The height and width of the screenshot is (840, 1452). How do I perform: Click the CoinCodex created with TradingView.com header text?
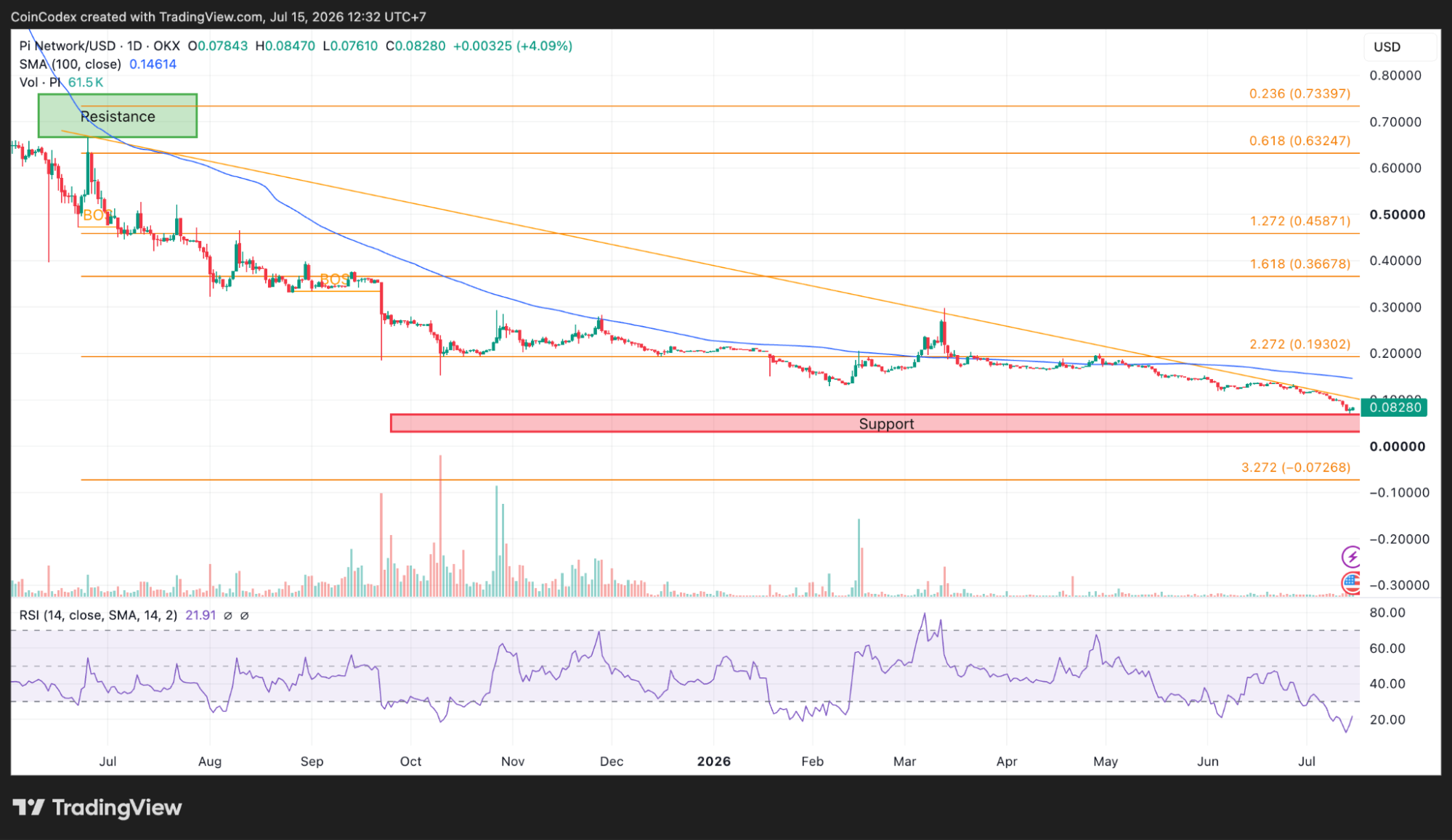(218, 16)
